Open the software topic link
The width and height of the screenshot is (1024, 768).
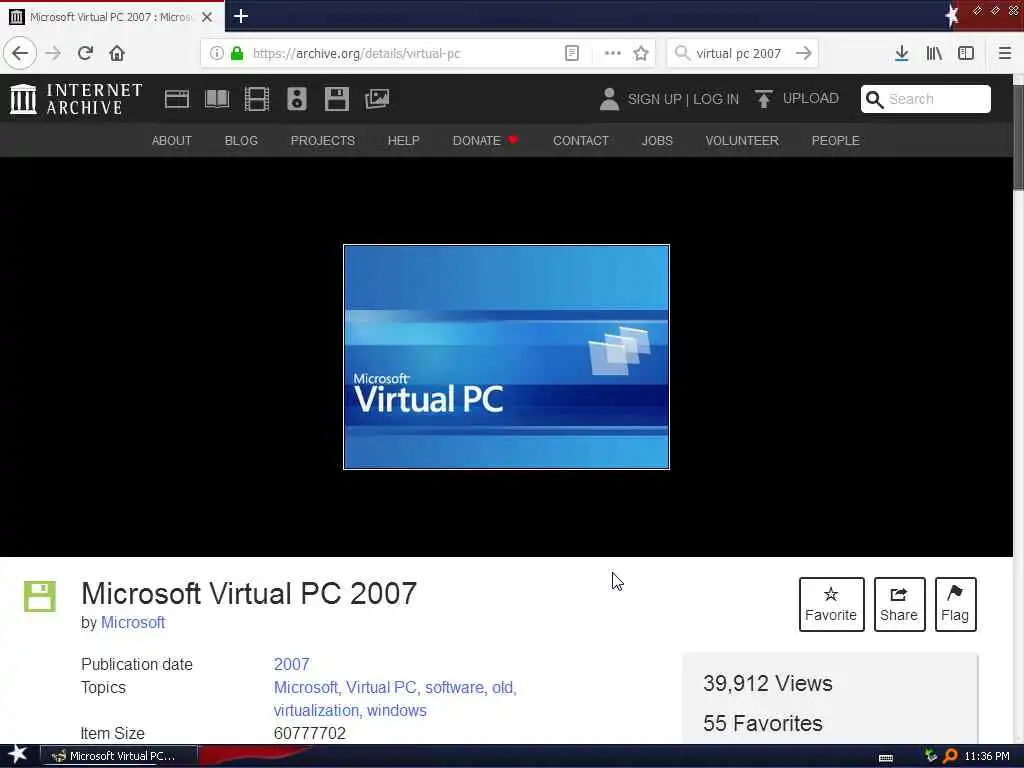click(x=455, y=688)
